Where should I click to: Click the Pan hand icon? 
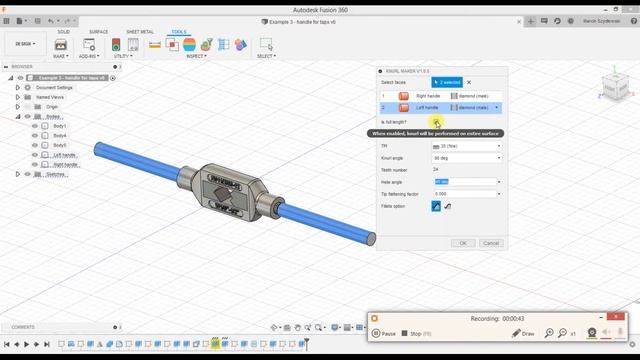[298, 327]
